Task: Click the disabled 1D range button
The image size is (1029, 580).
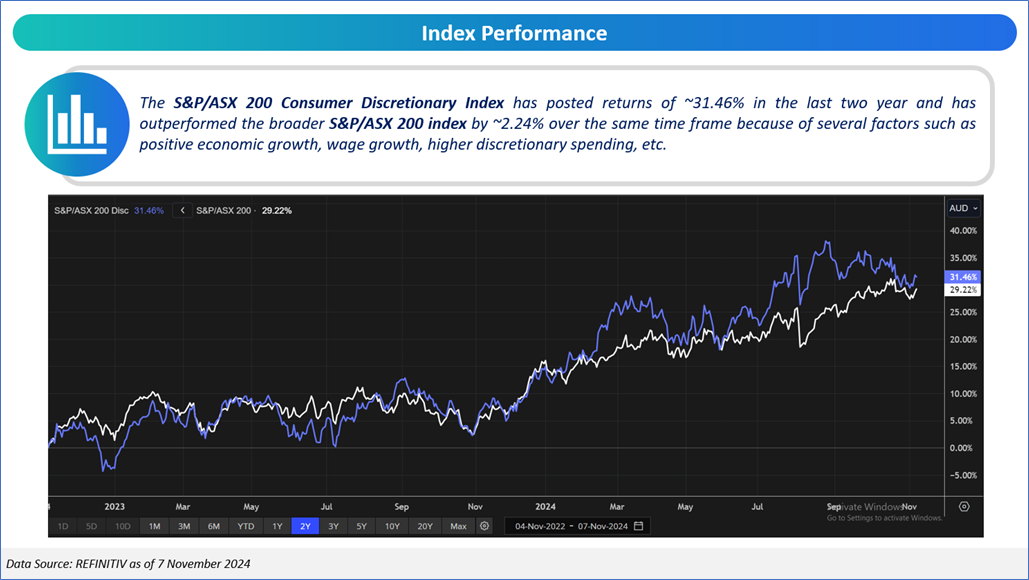Action: [x=63, y=526]
